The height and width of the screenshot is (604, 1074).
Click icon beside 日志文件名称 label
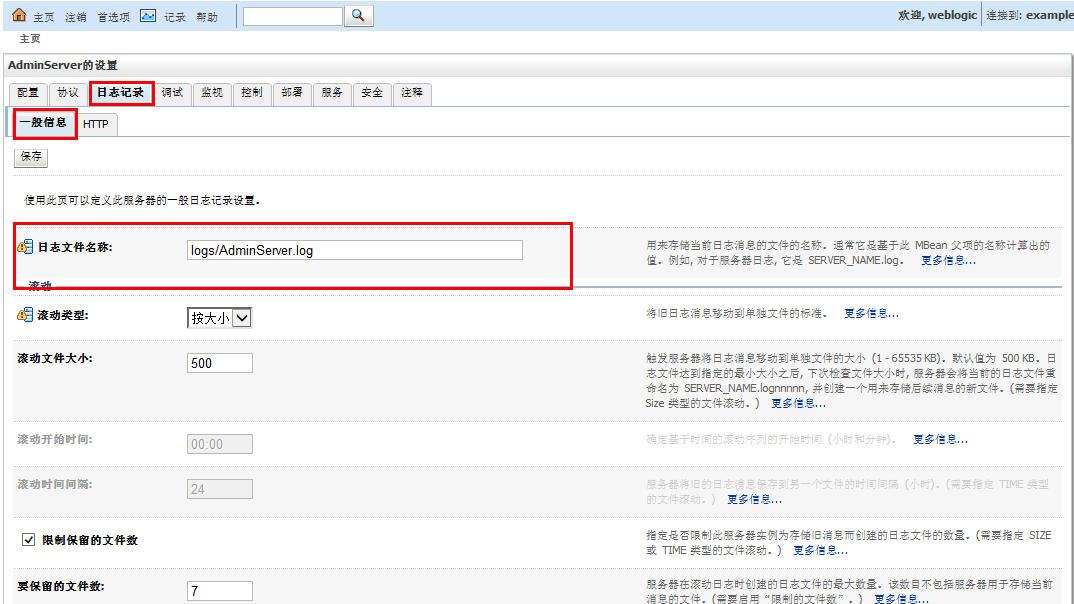25,247
